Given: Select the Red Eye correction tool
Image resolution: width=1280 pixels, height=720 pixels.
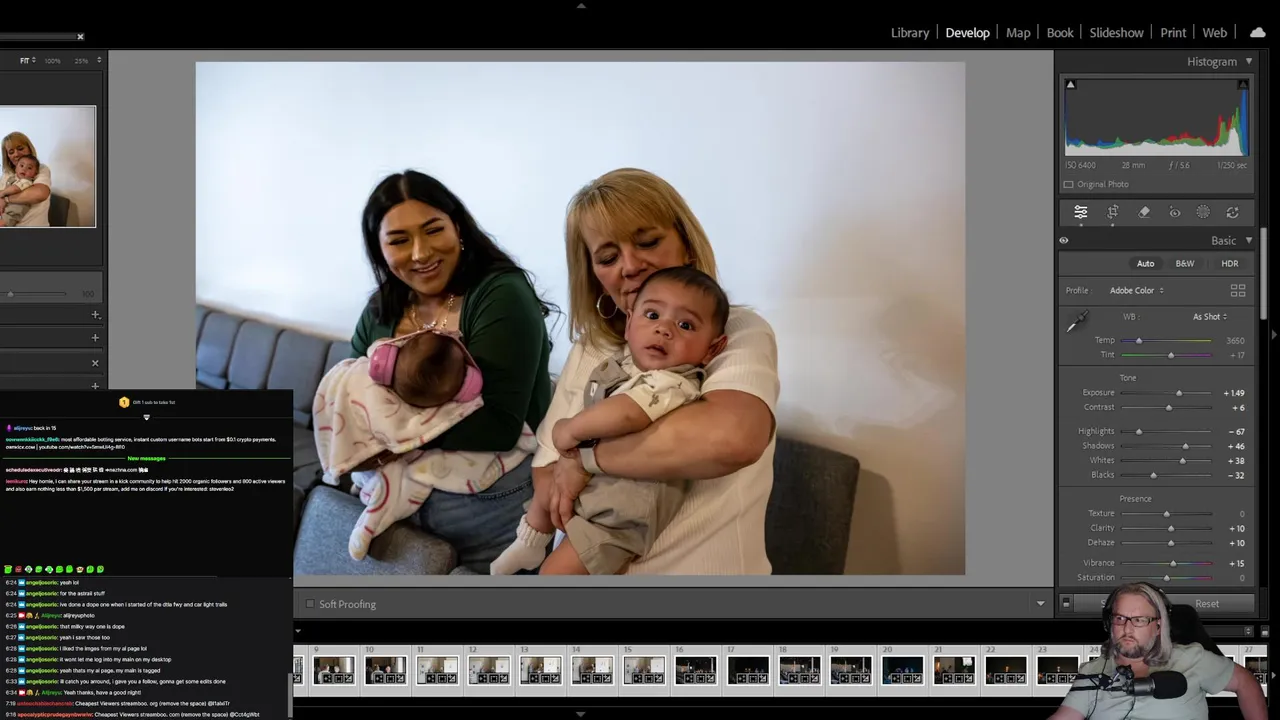Looking at the screenshot, I should (1175, 212).
